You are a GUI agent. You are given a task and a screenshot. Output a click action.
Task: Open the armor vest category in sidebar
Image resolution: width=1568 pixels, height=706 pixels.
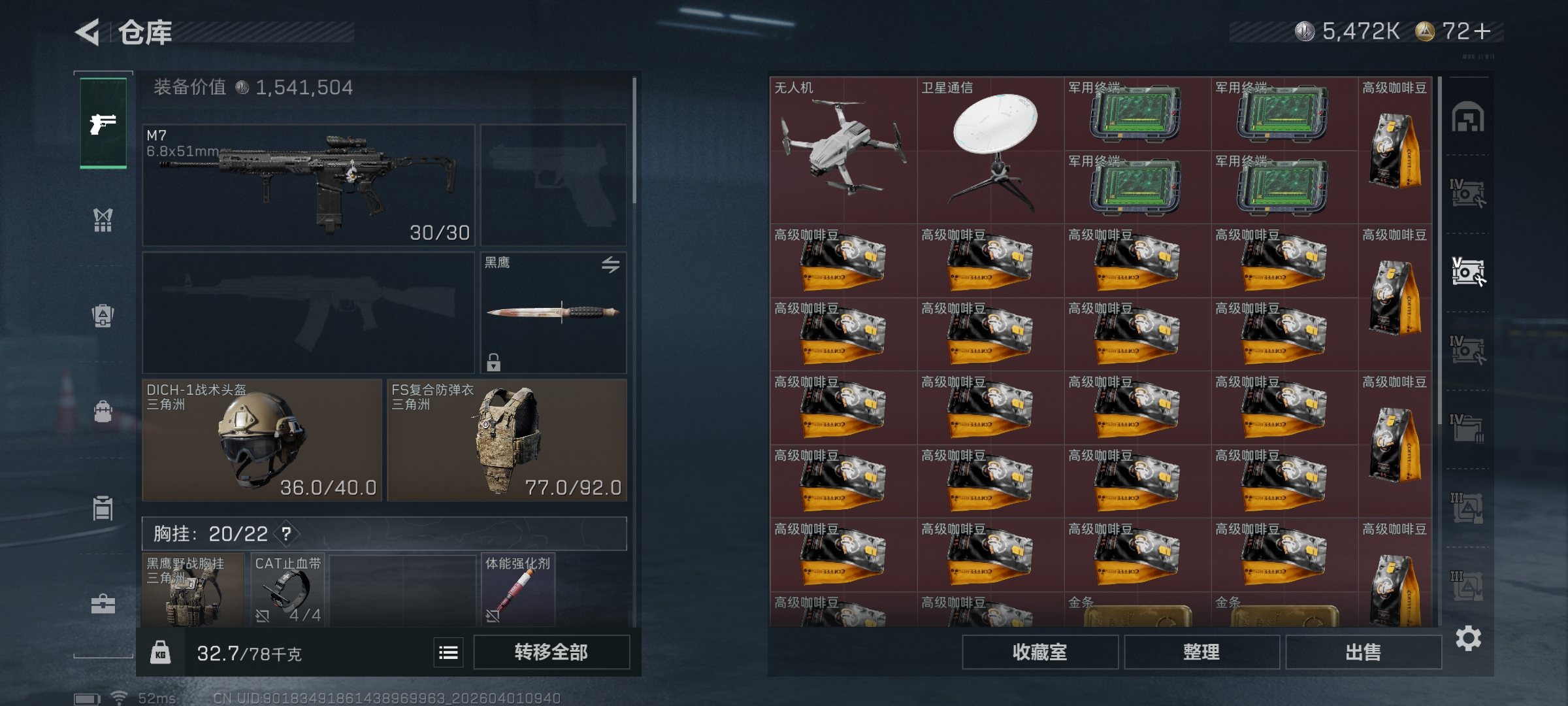[x=103, y=220]
